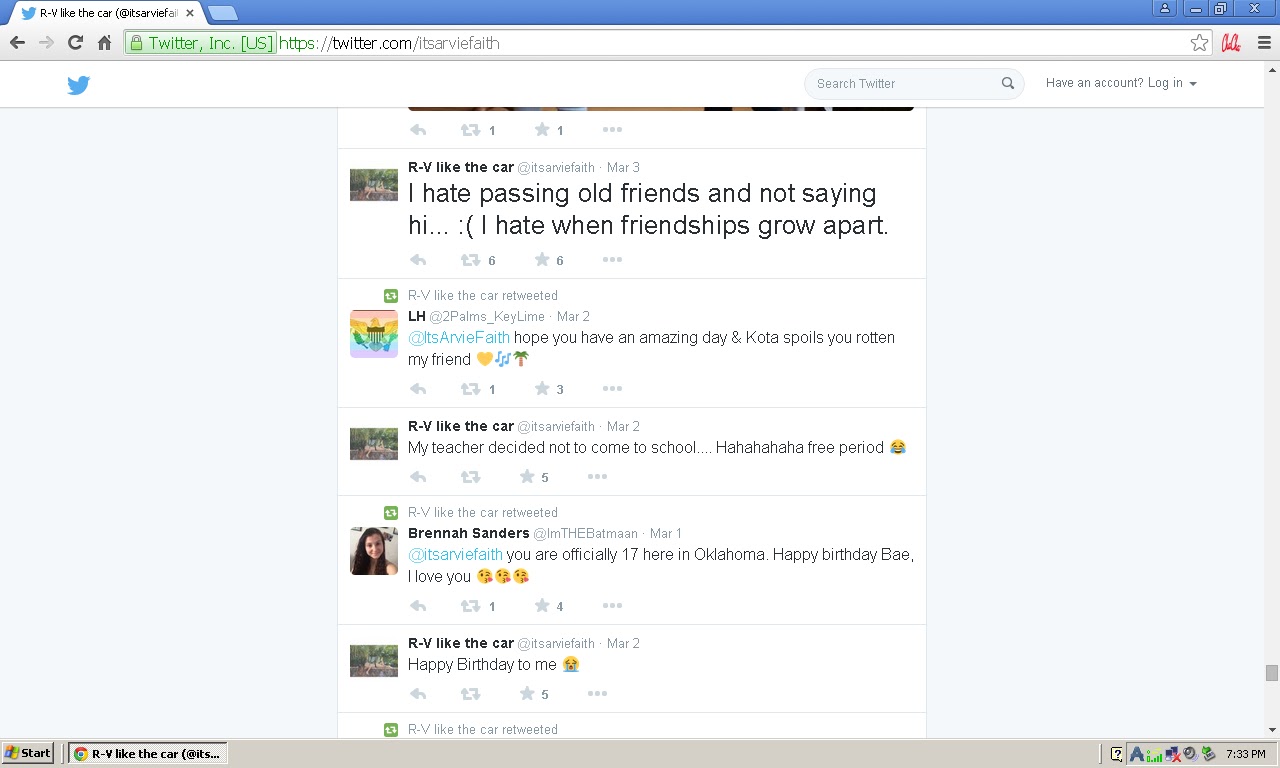Retweet Brennah Sanders' birthday tweet
The width and height of the screenshot is (1280, 768).
(470, 606)
